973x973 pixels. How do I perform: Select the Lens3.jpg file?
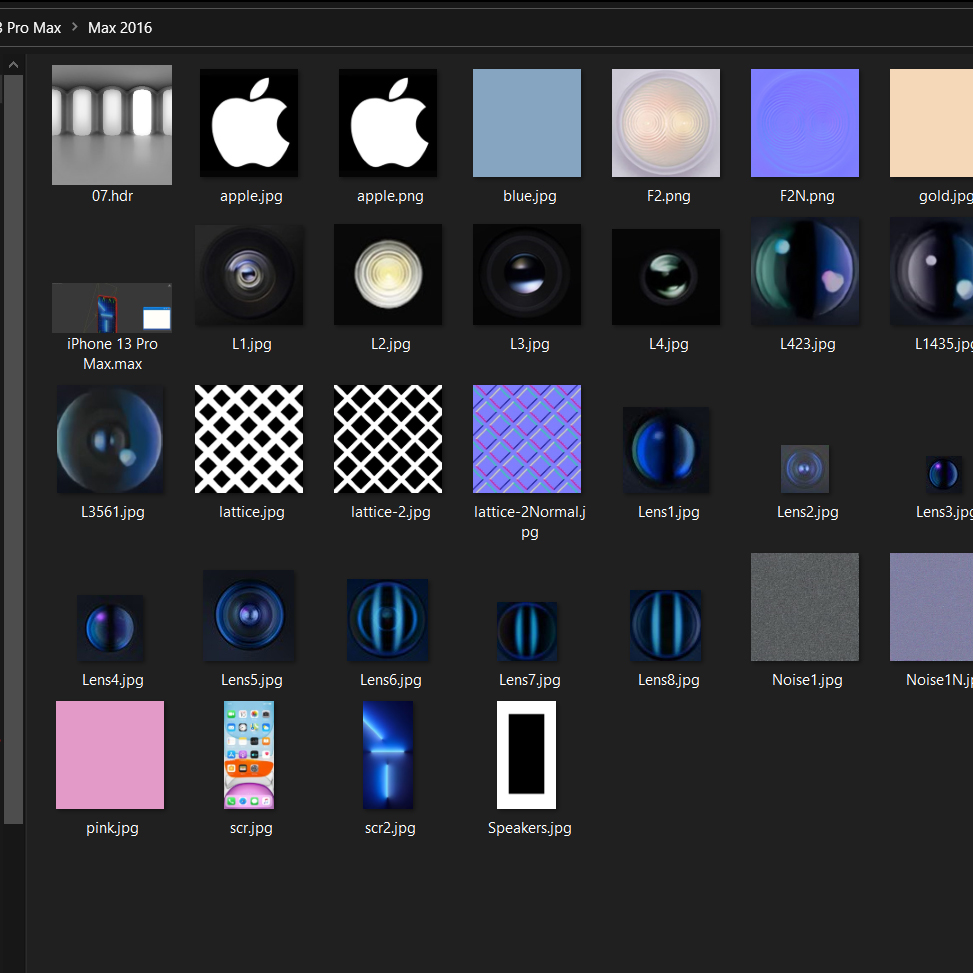point(943,475)
